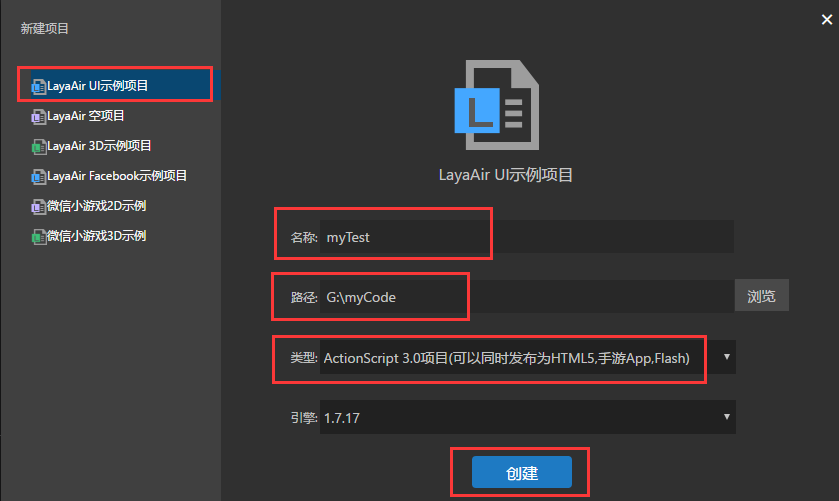Pick the 微信小游戏3D示例 template label
Viewport: 839px width, 501px height.
point(96,236)
